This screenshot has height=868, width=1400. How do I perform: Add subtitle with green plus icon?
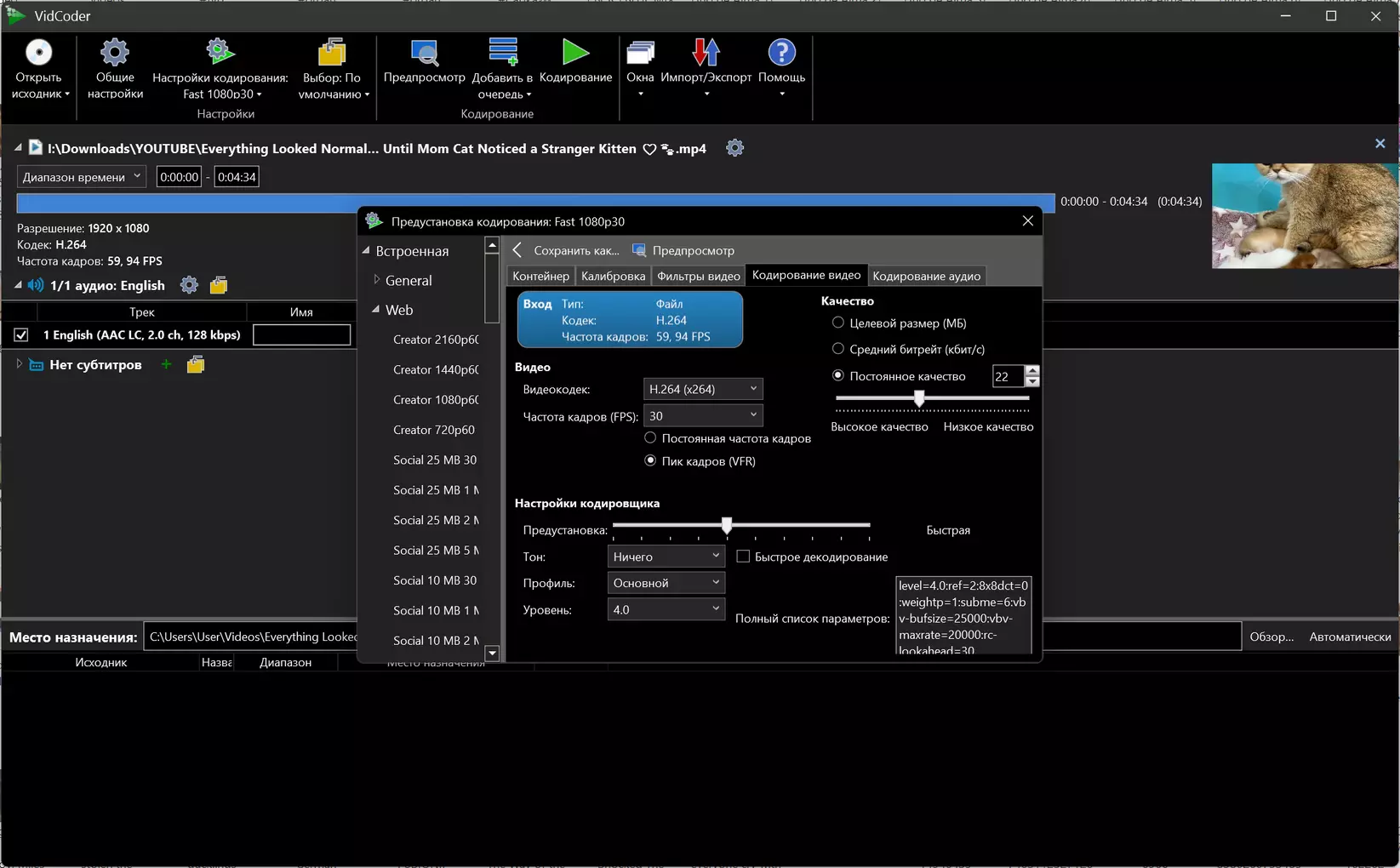click(x=166, y=364)
